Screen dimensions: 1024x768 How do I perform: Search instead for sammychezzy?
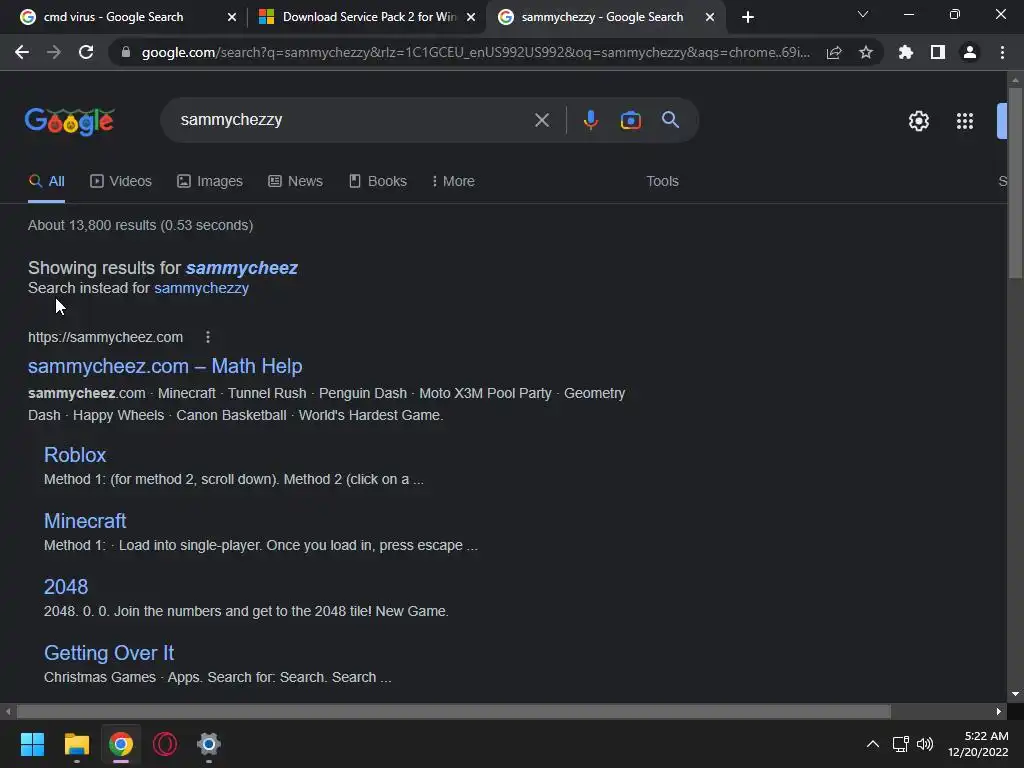coord(201,288)
